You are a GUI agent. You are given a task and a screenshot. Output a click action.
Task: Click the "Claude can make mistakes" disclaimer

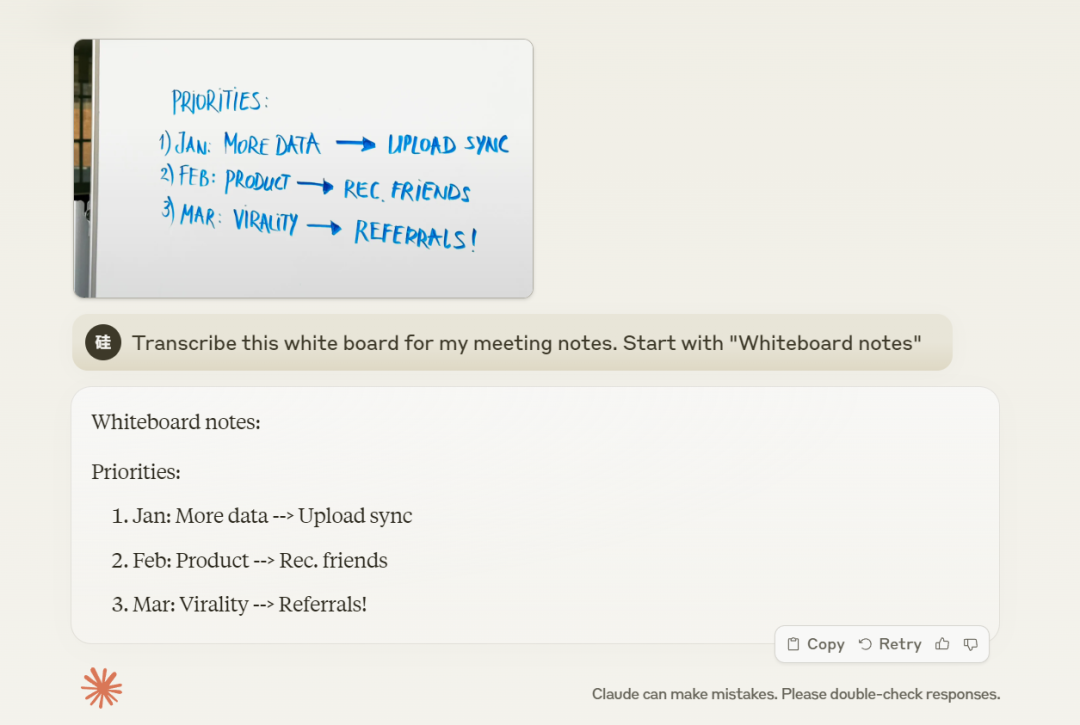coord(796,694)
